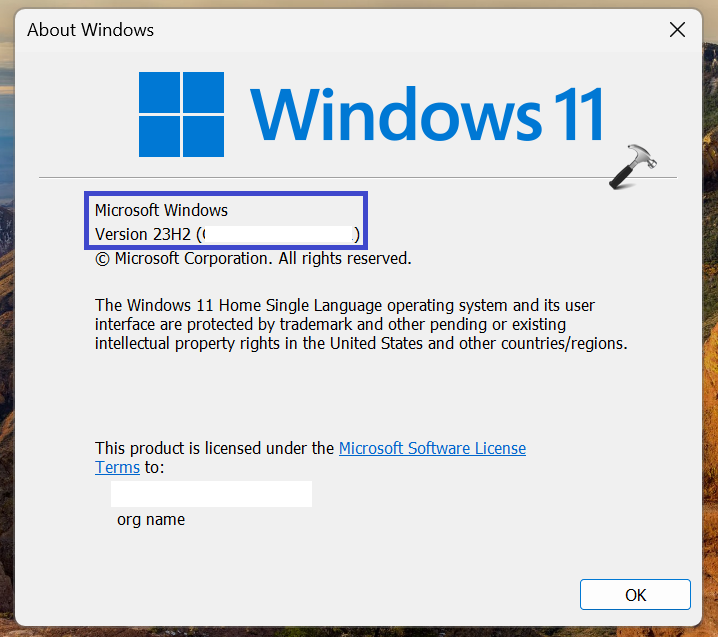
Task: Click "This product is licensed under the" text
Action: point(214,448)
